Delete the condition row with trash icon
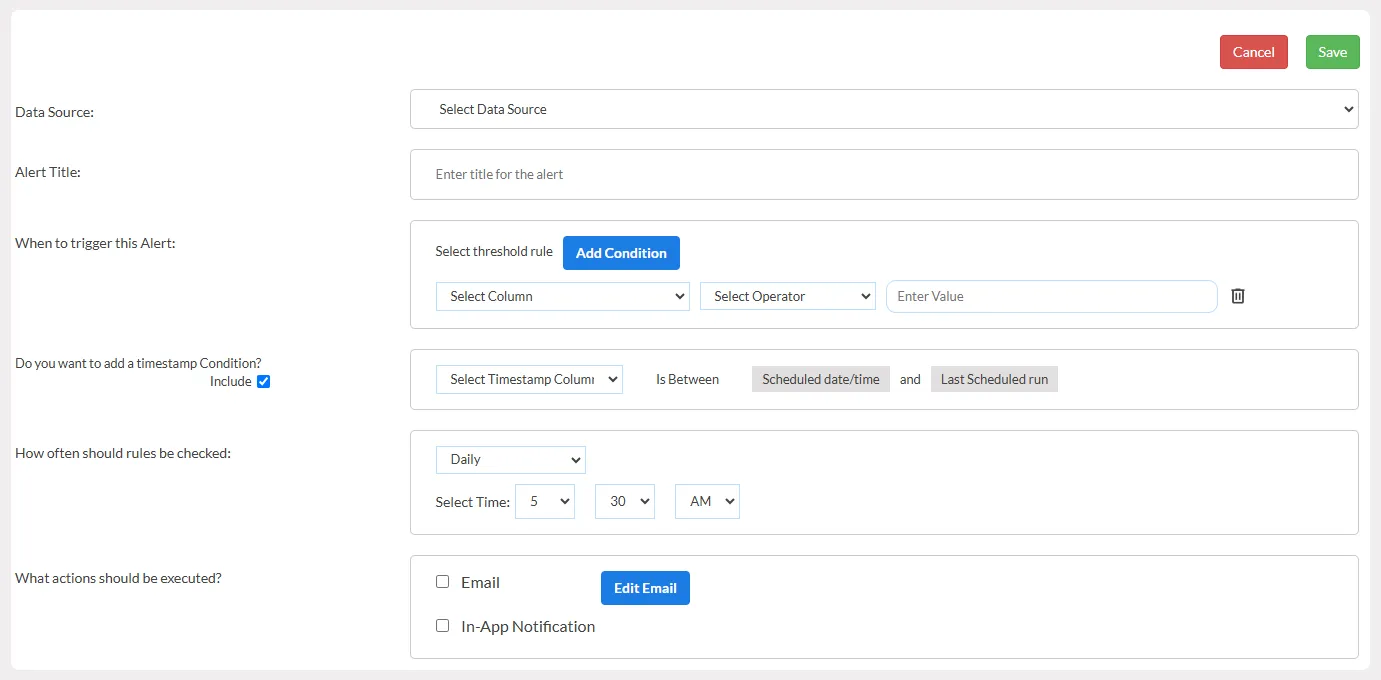The width and height of the screenshot is (1381, 680). pyautogui.click(x=1237, y=296)
